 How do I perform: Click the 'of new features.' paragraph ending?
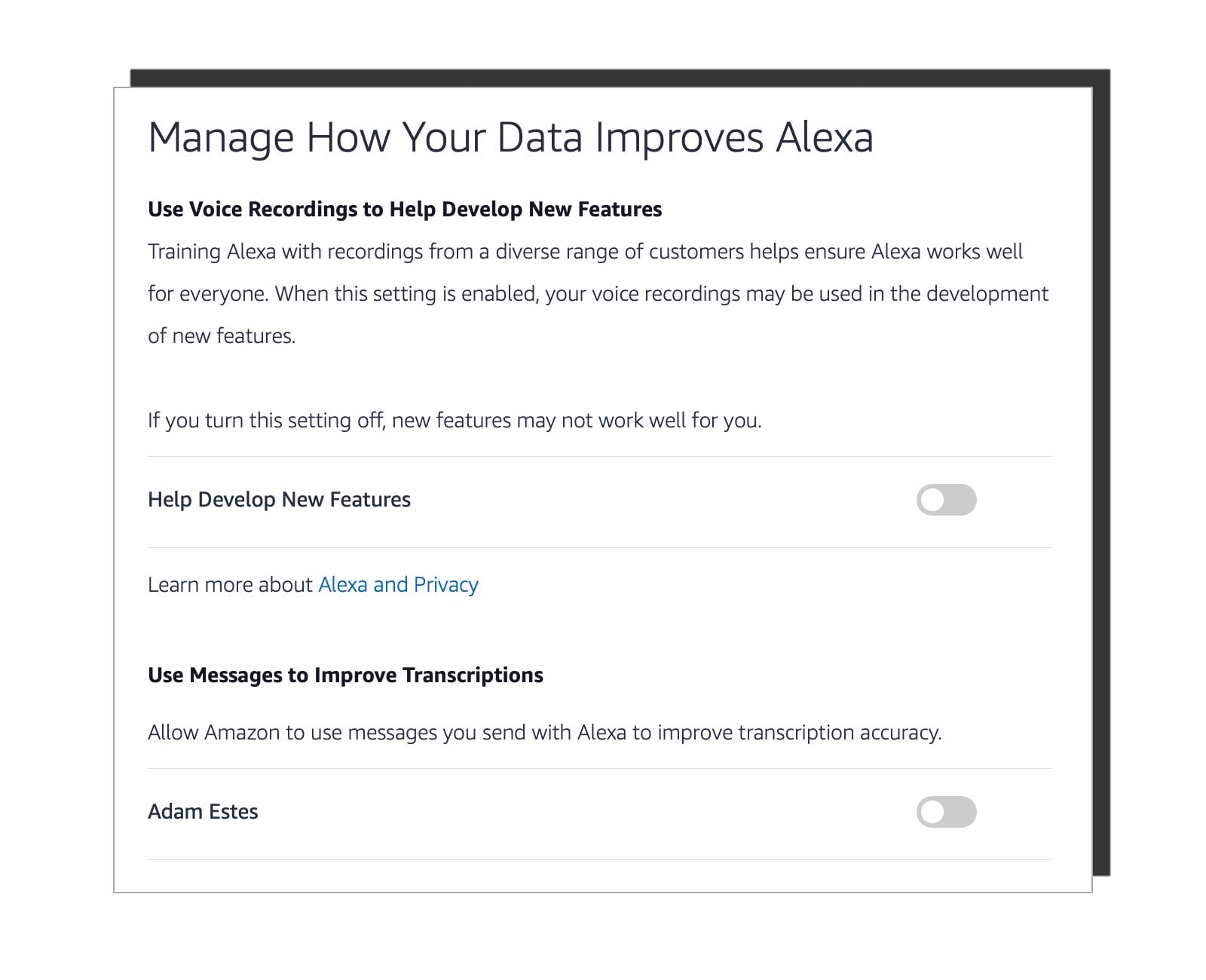pyautogui.click(x=222, y=336)
